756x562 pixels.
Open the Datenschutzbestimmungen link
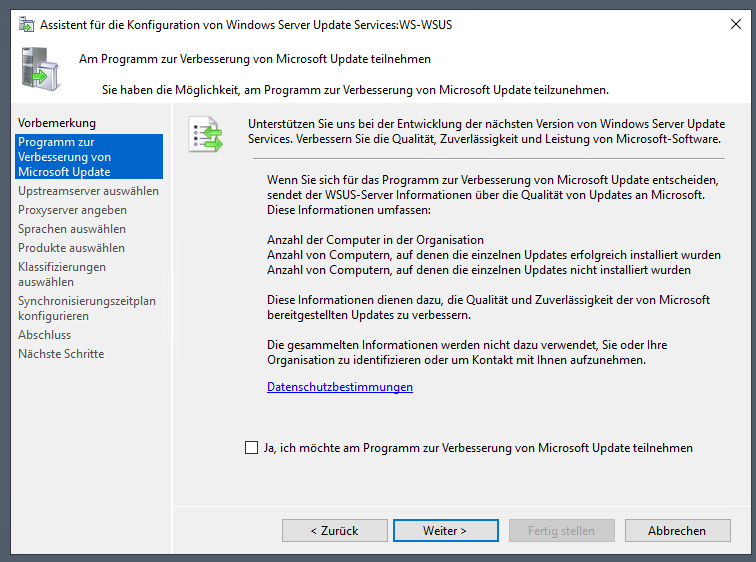pyautogui.click(x=340, y=387)
